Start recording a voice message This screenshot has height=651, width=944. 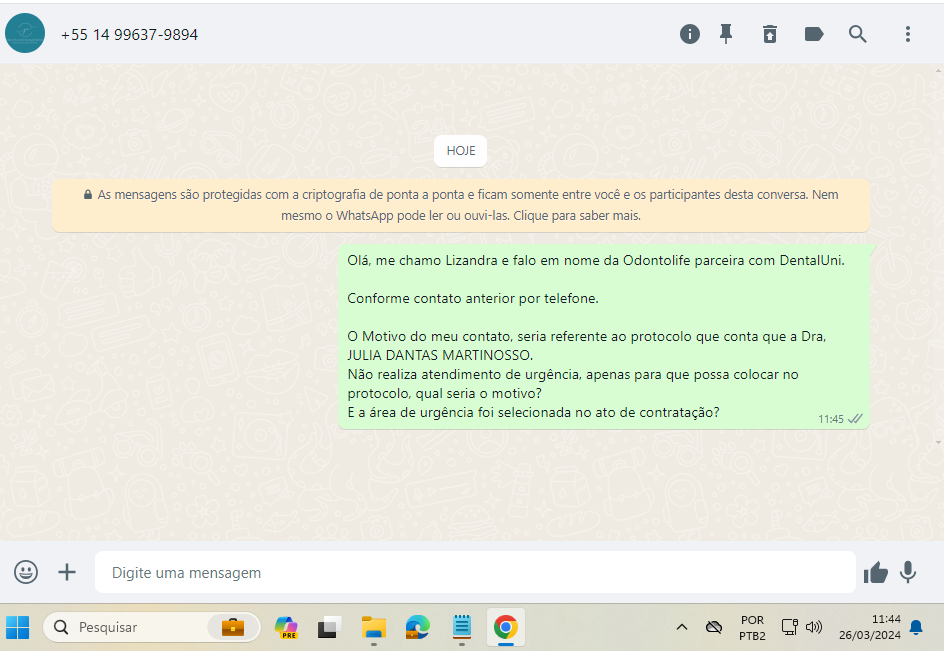click(908, 572)
